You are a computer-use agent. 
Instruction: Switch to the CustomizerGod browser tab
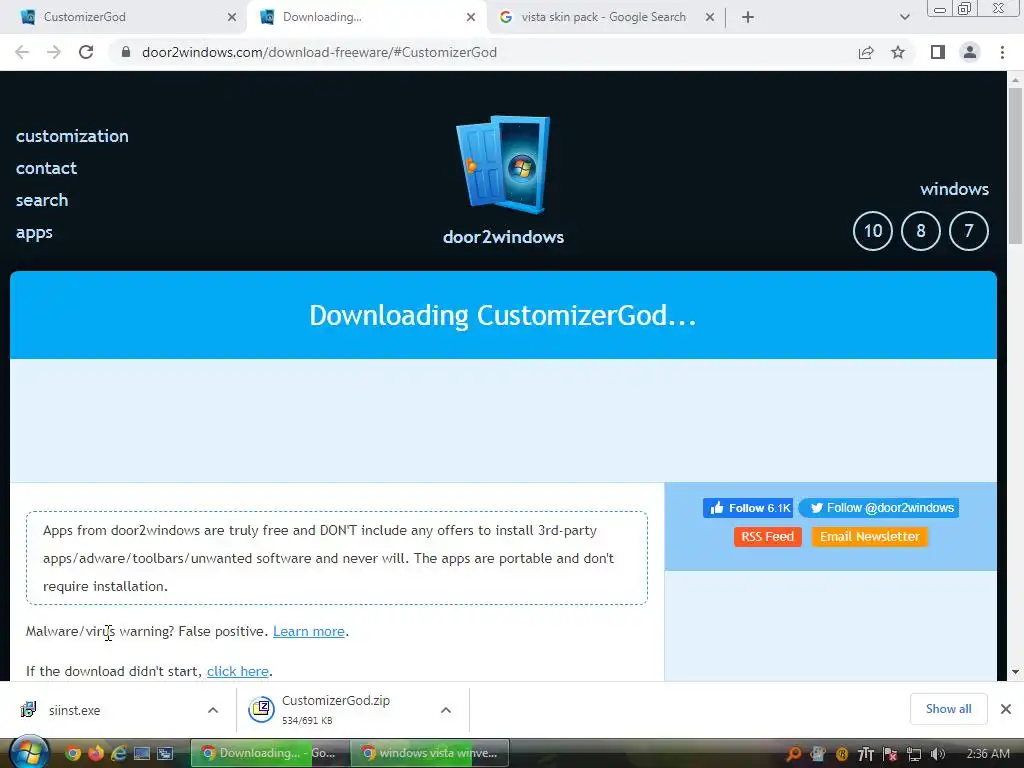[124, 17]
